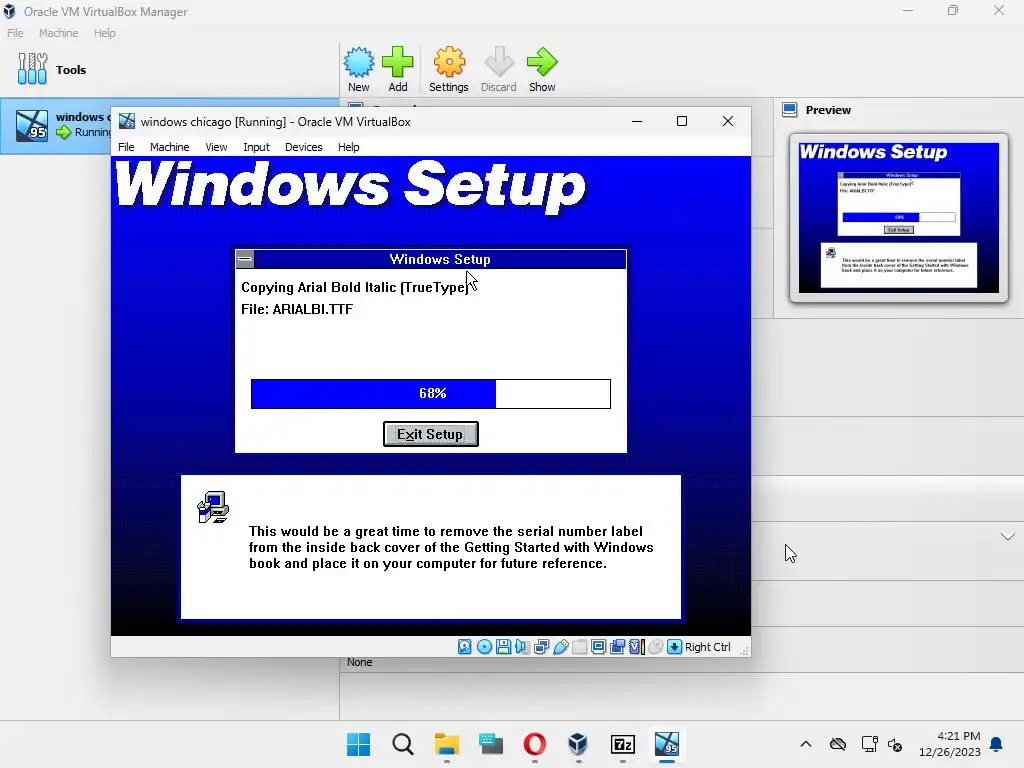Open Machine menu in VirtualBox Manager
Screen dimensions: 1024x768
(x=58, y=33)
